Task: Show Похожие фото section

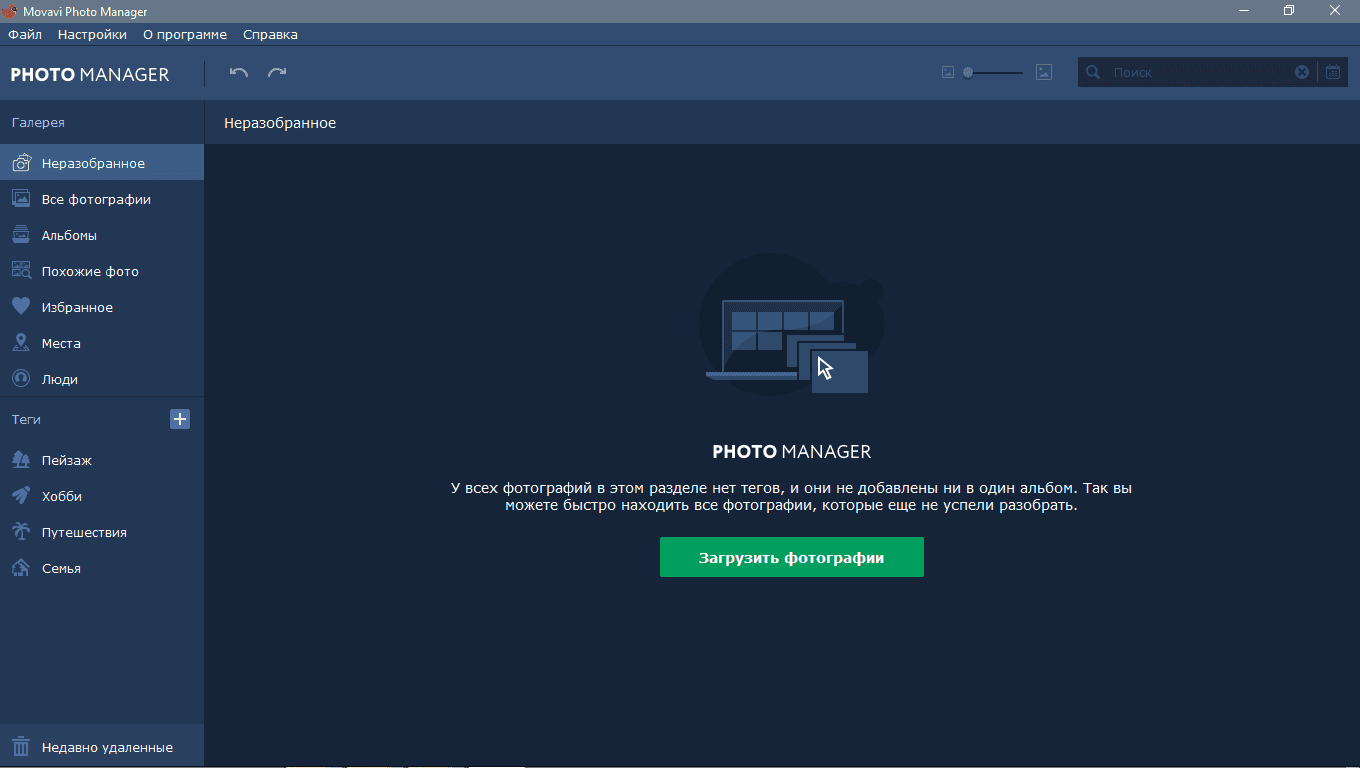Action: pyautogui.click(x=102, y=271)
